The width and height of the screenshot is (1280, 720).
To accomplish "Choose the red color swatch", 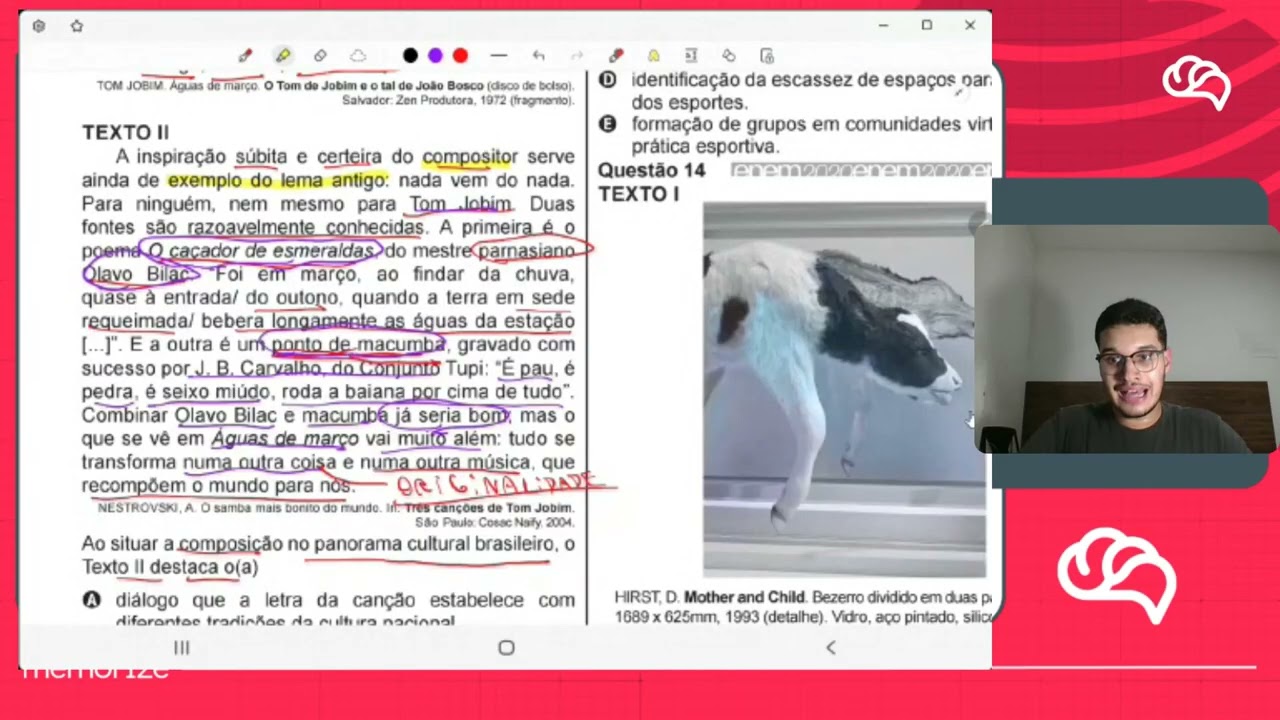I will coord(460,56).
